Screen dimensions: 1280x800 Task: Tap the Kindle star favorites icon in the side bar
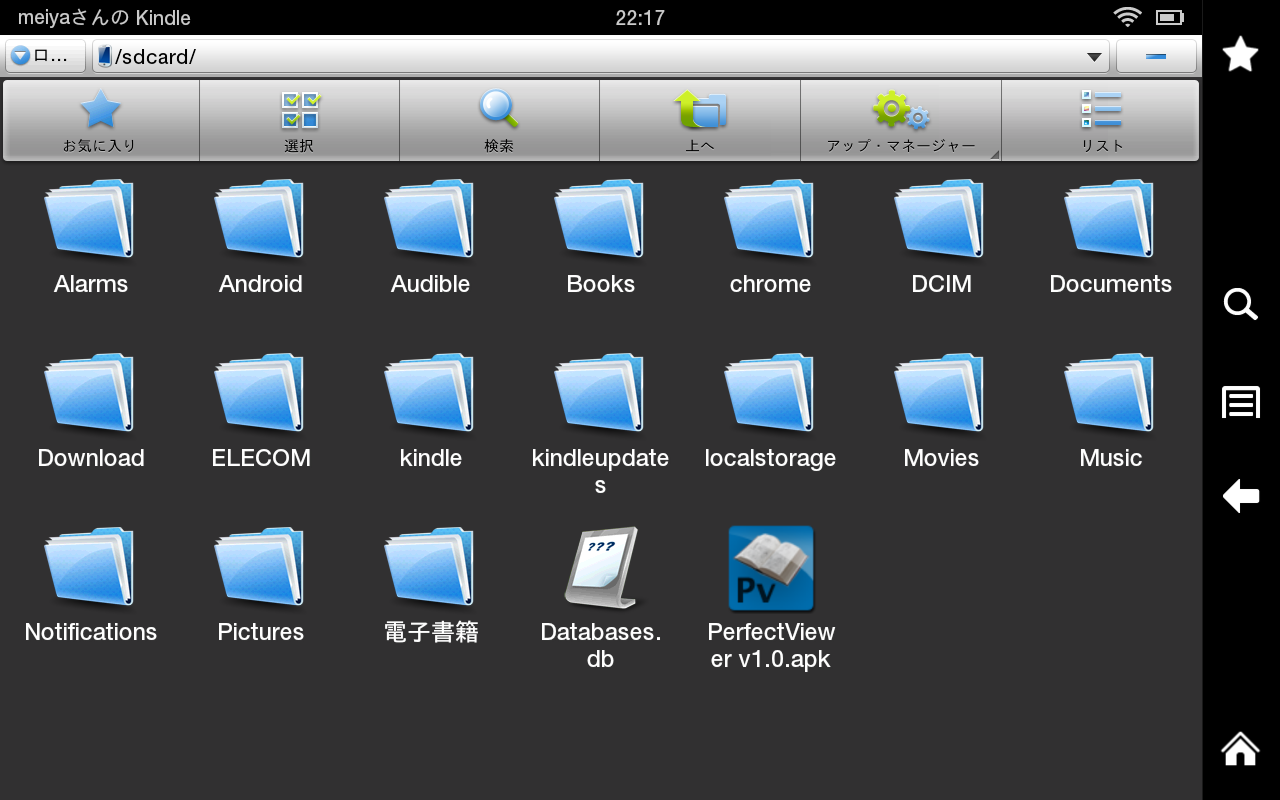[x=1241, y=54]
